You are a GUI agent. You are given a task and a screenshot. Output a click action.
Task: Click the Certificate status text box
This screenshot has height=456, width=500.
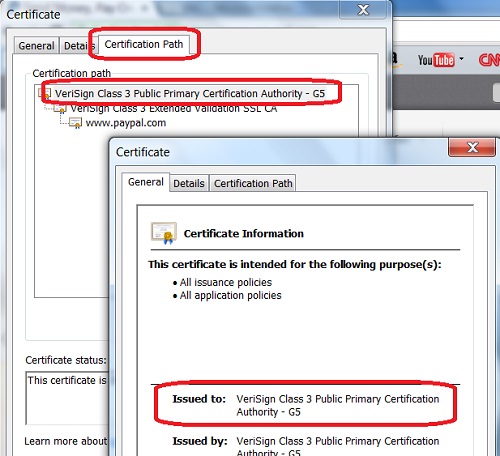coord(67,398)
